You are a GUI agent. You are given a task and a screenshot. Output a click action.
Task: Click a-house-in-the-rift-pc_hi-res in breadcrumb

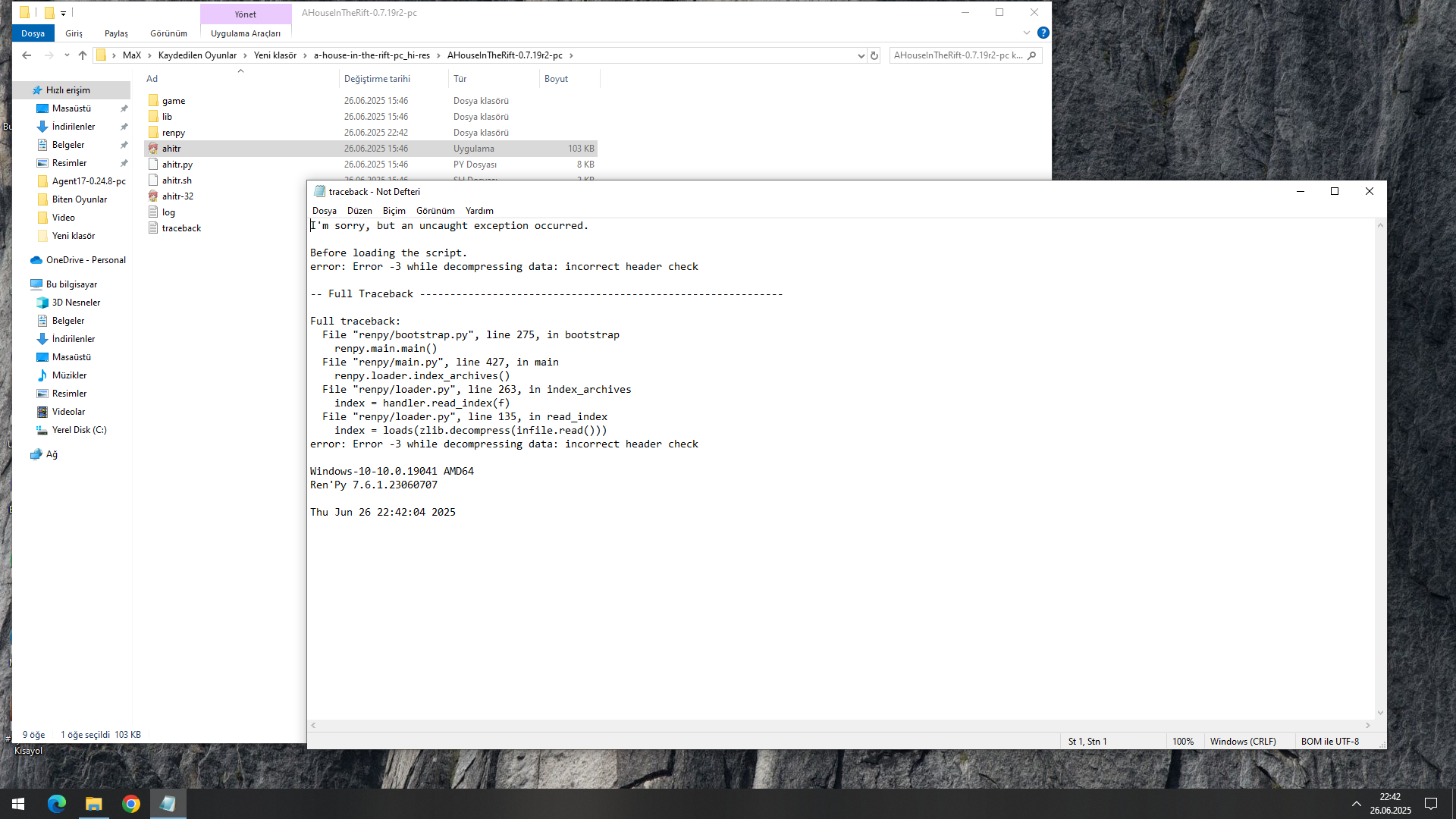pyautogui.click(x=372, y=55)
